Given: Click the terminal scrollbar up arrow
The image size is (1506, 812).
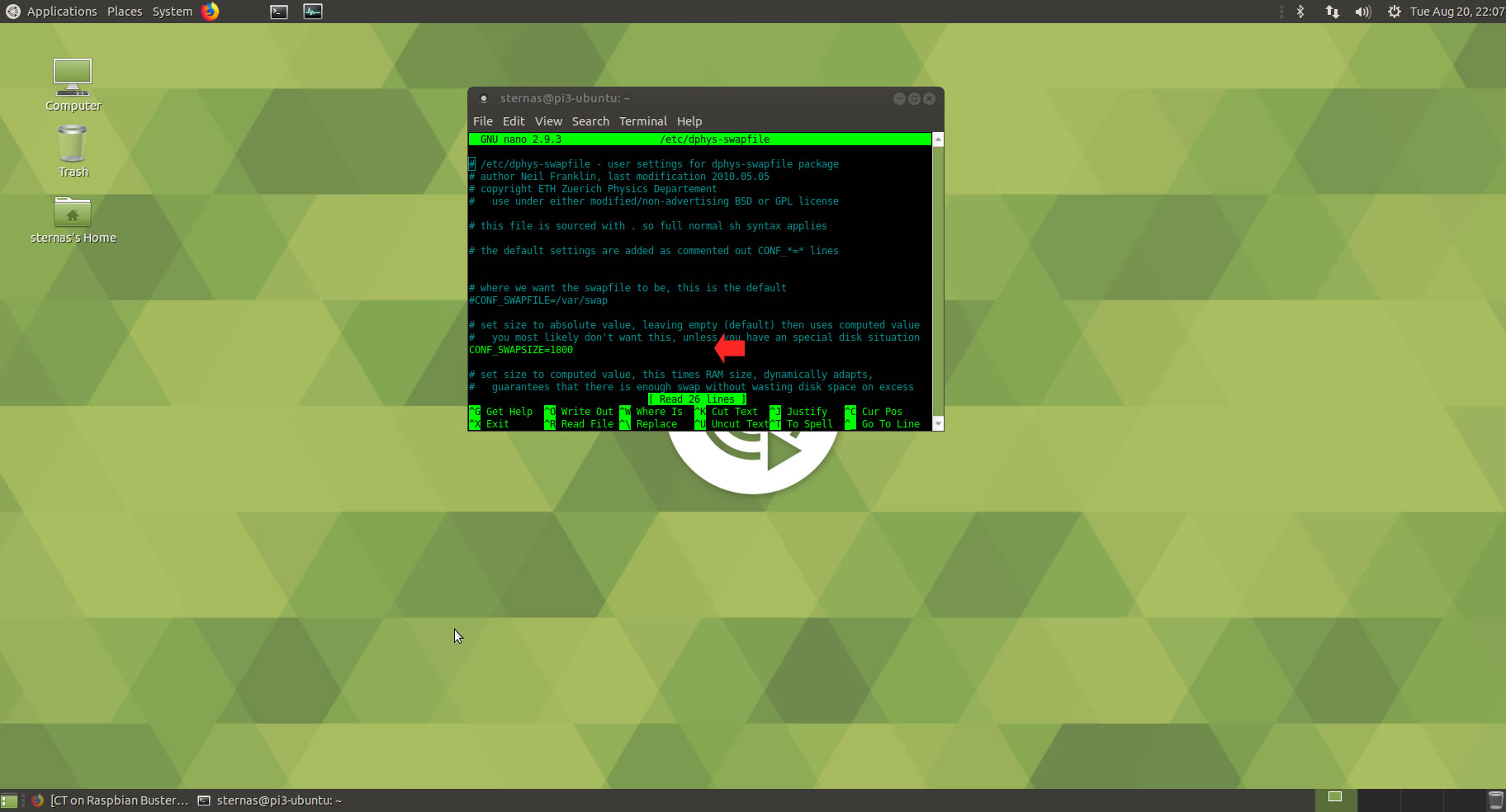Looking at the screenshot, I should (938, 139).
